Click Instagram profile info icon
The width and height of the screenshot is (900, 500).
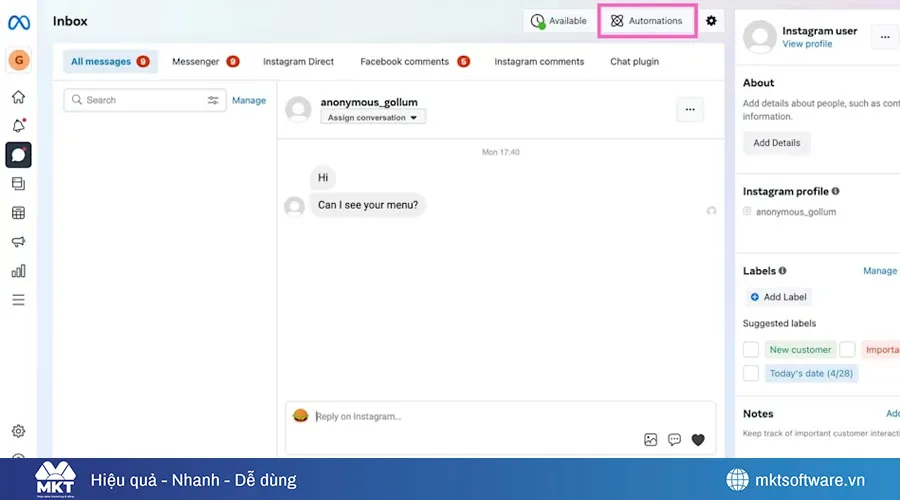click(x=835, y=191)
